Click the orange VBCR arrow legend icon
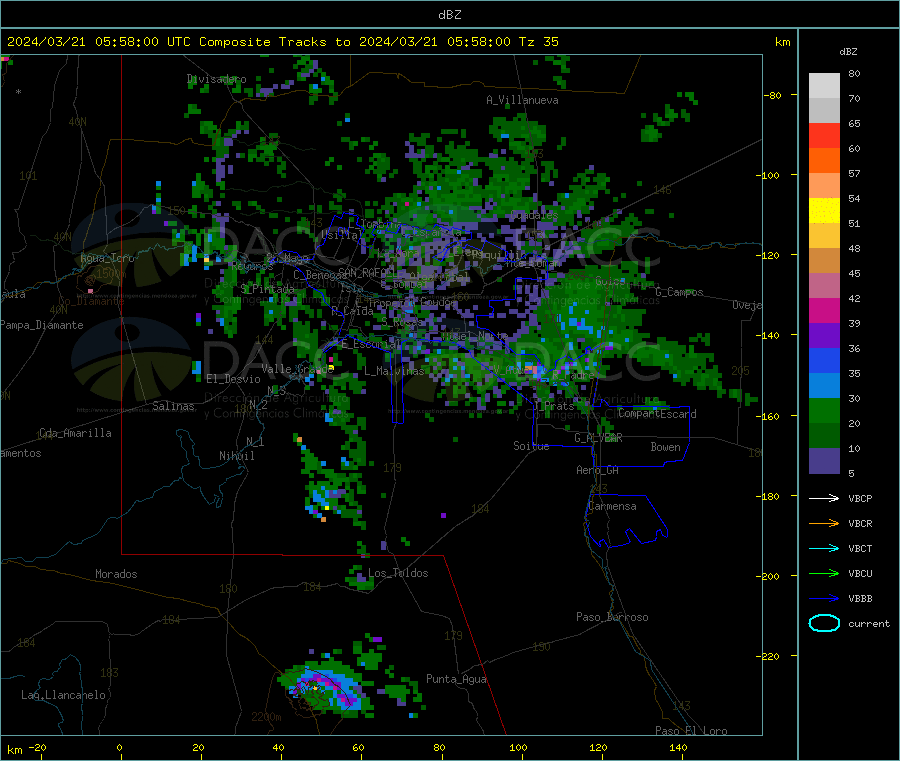This screenshot has width=900, height=761. 824,523
